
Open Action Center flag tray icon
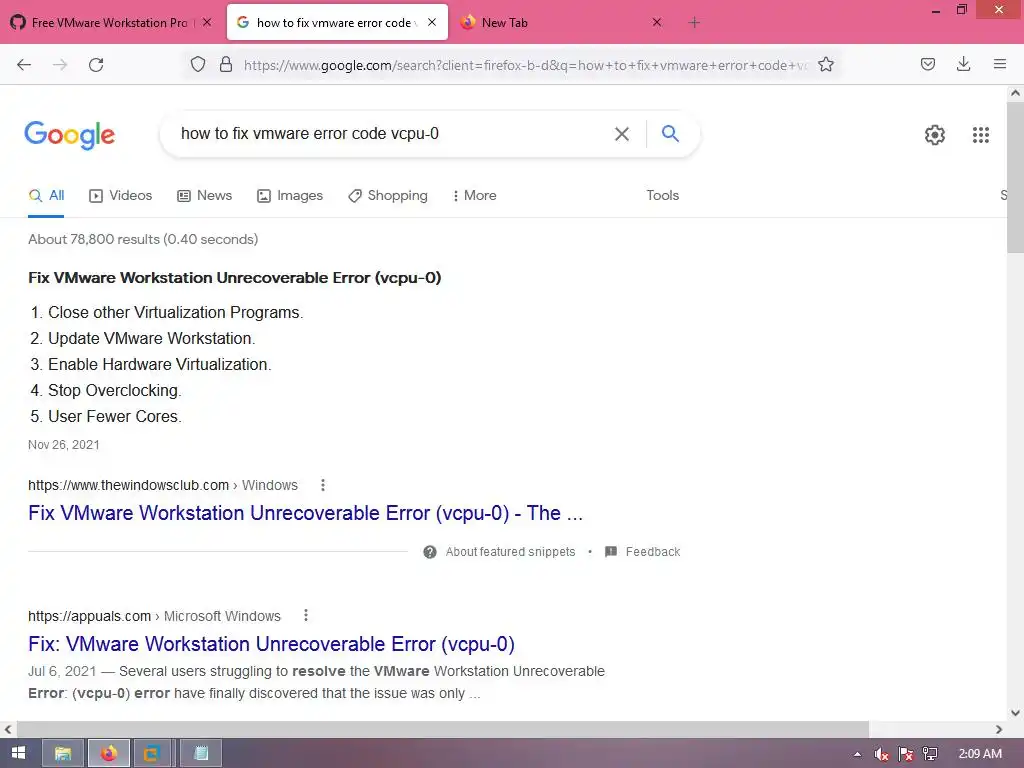click(906, 754)
